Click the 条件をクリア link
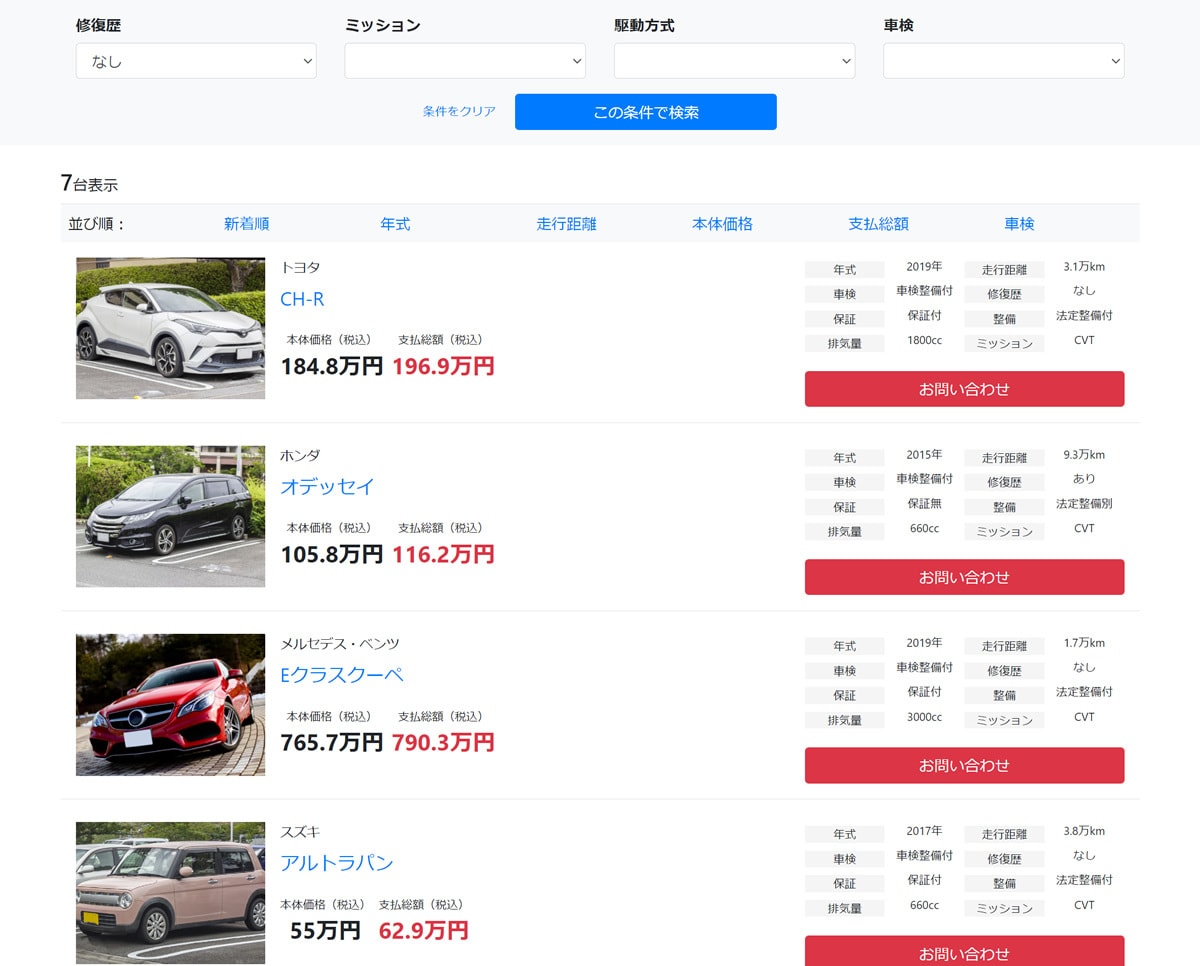 coord(459,112)
